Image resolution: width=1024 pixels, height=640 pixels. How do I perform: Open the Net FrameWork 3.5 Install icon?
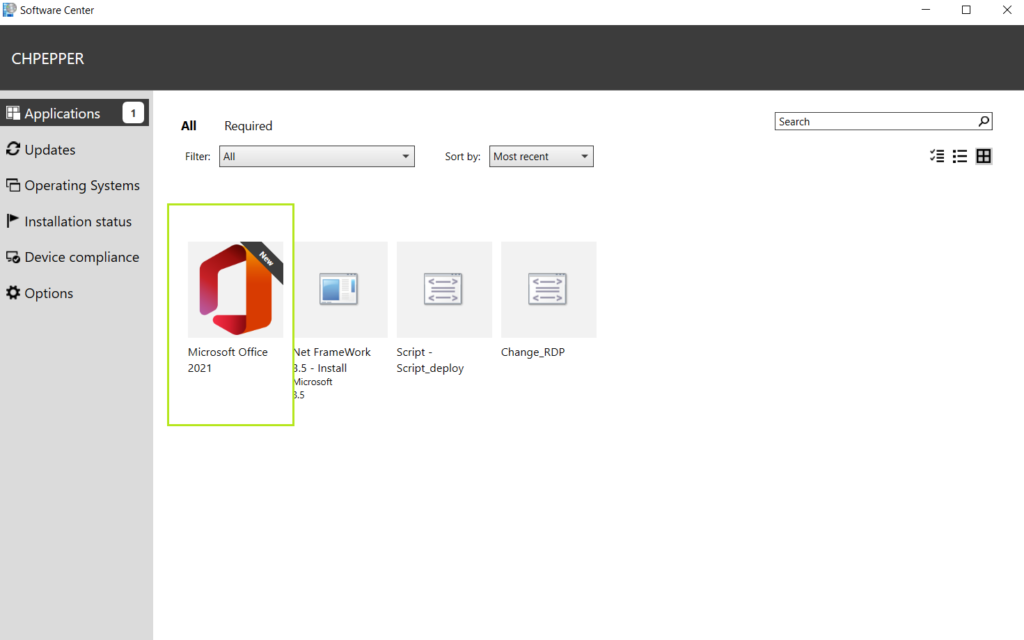pyautogui.click(x=340, y=289)
